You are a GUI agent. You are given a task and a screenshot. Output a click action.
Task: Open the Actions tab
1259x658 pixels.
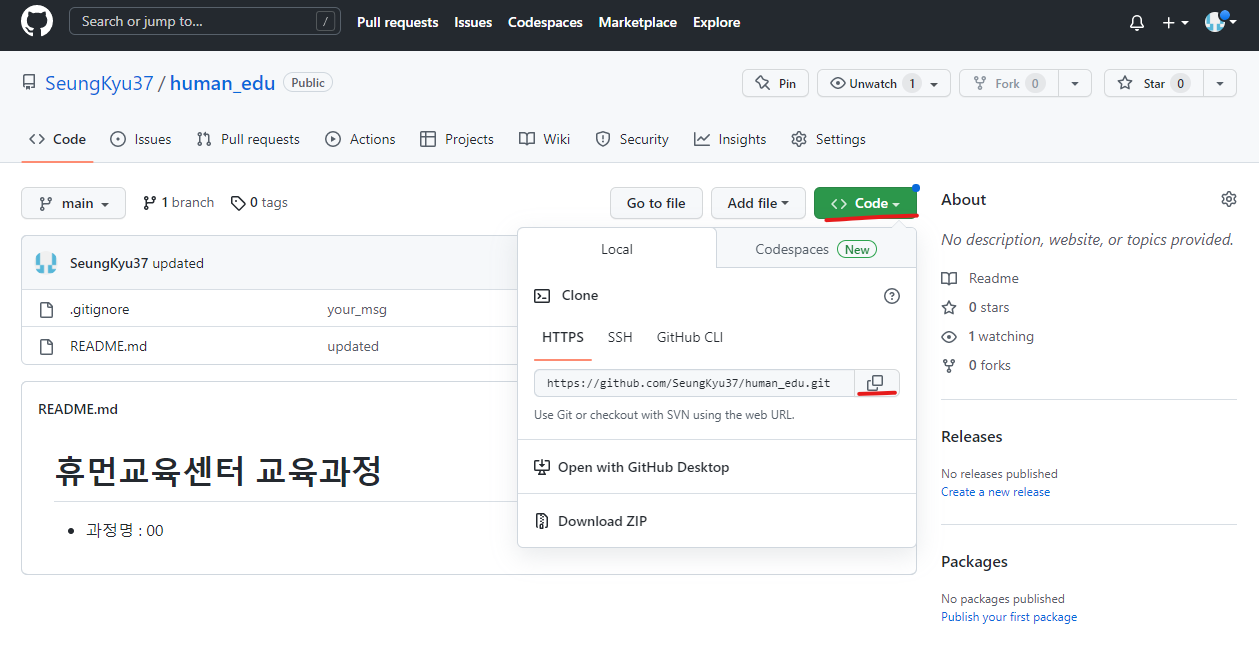[x=361, y=139]
